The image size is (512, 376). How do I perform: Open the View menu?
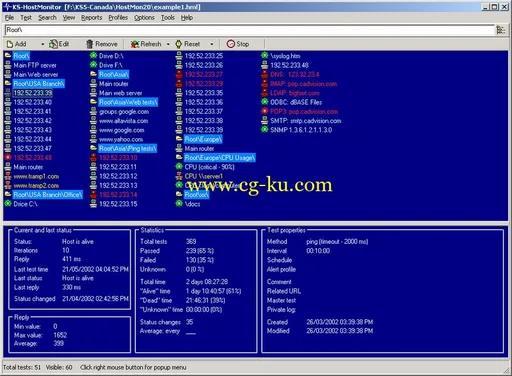click(x=69, y=18)
